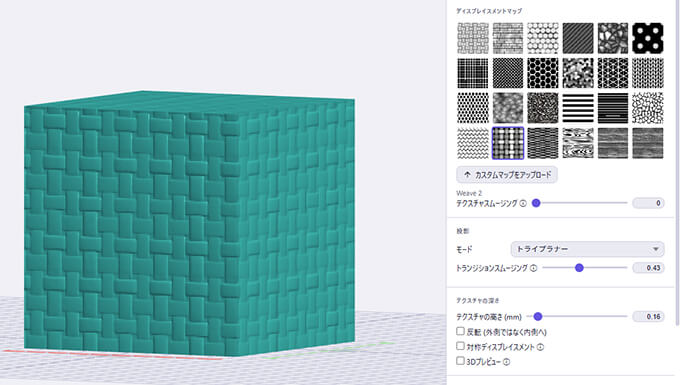
Task: Pick the horizontal stripes displacement map
Action: pyautogui.click(x=578, y=108)
